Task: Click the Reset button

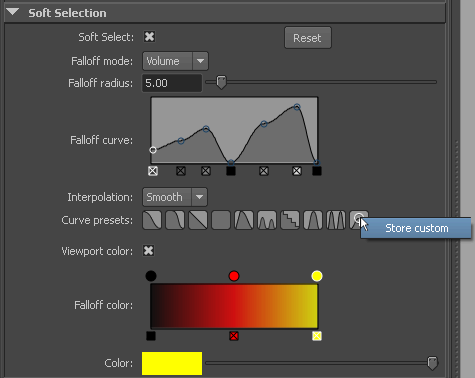Action: tap(308, 38)
